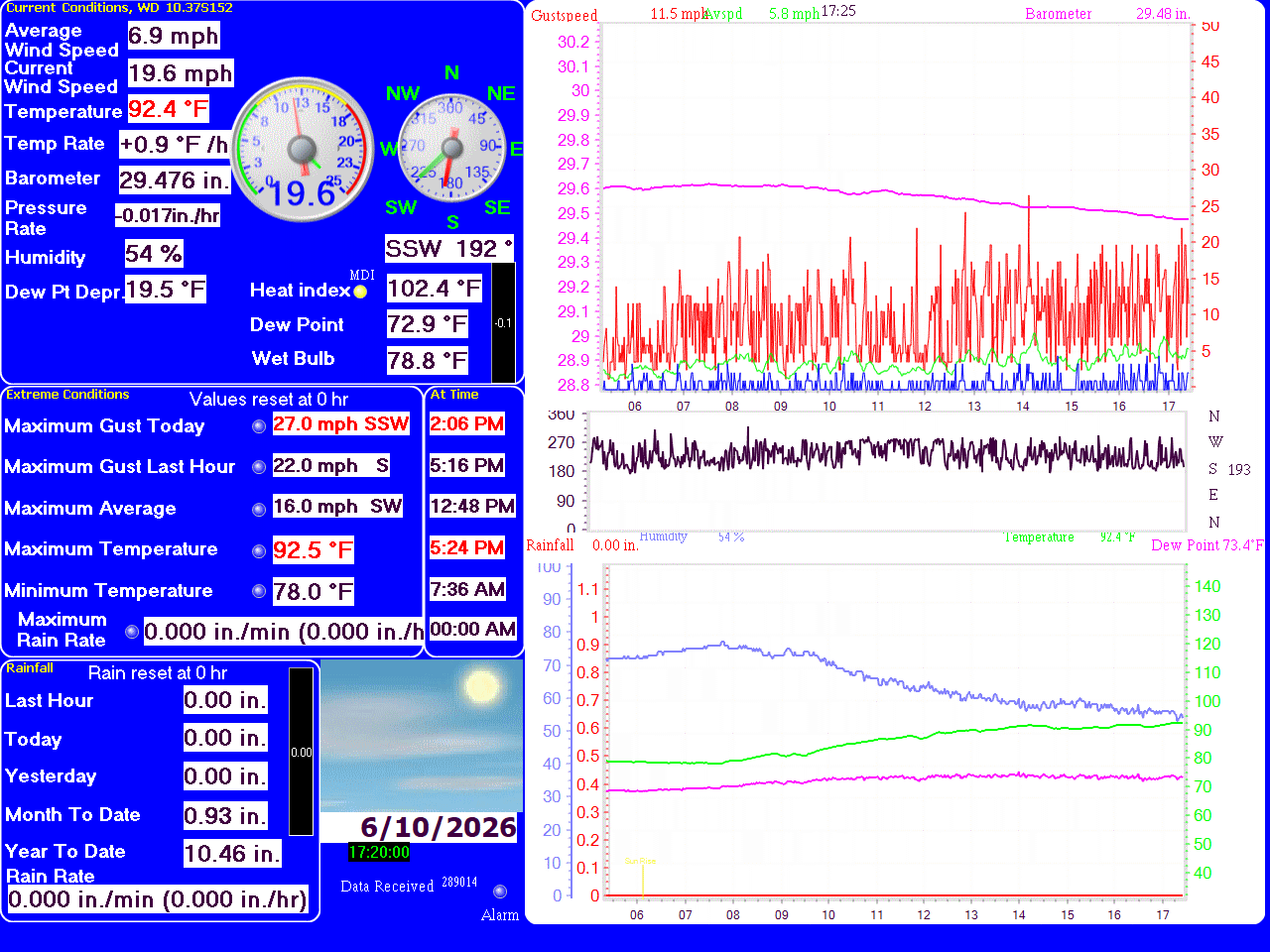
Task: Click the temperature and humidity graph
Action: (896, 732)
